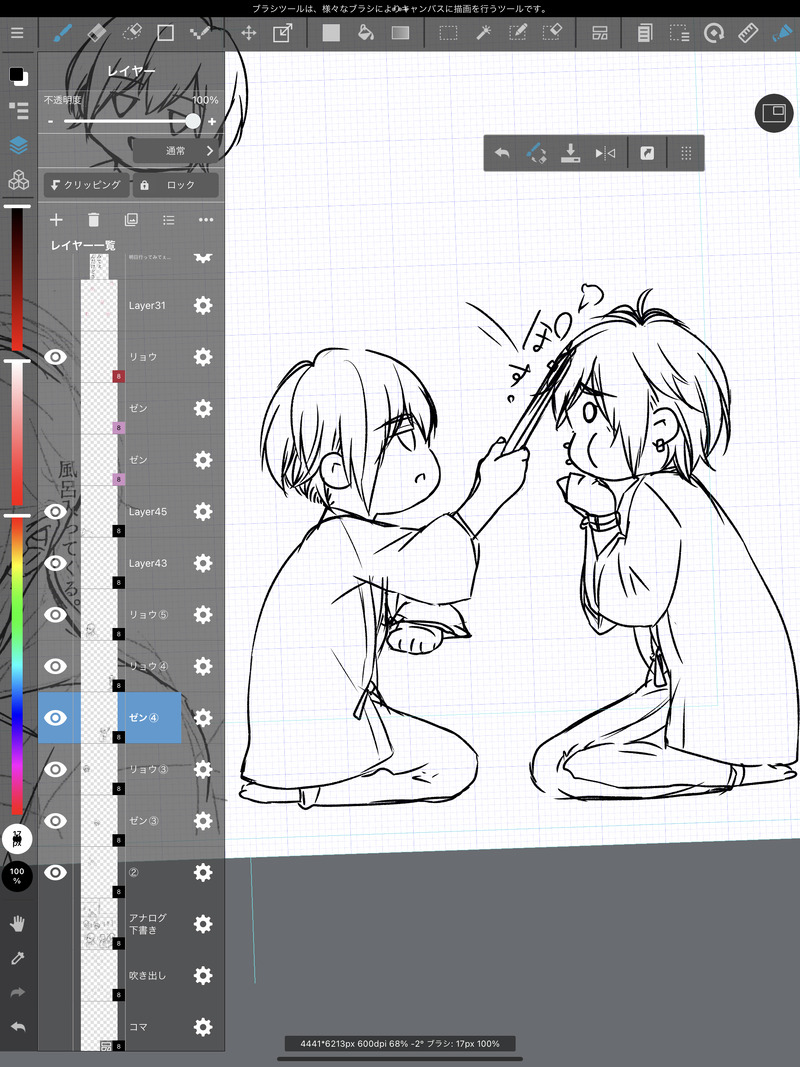Select the Gradient tool
Viewport: 800px width, 1067px height.
(401, 33)
